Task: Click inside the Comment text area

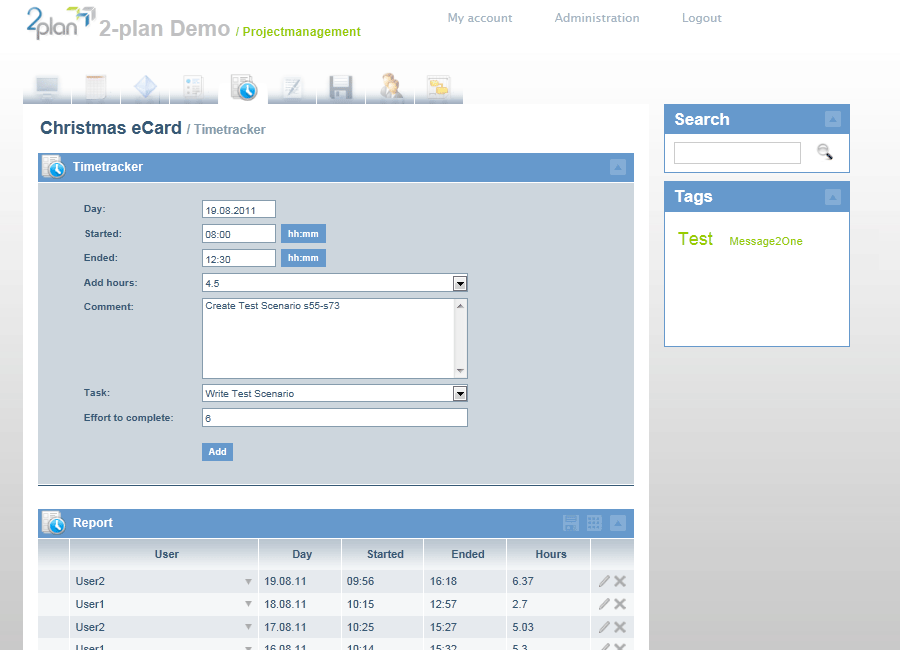Action: (328, 338)
